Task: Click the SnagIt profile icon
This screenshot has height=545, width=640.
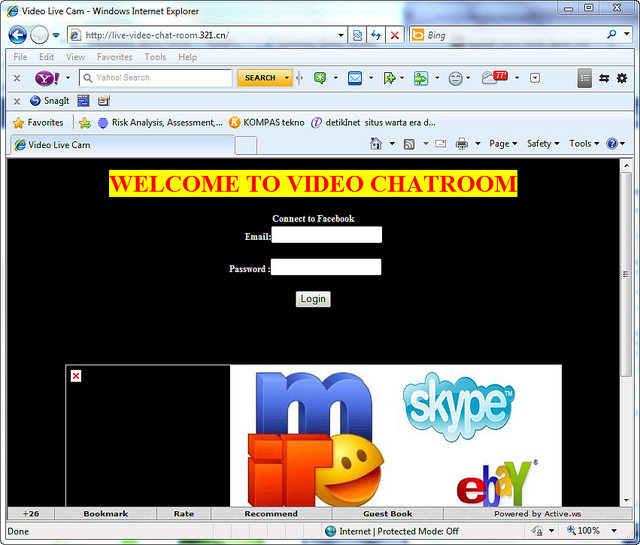Action: click(104, 100)
